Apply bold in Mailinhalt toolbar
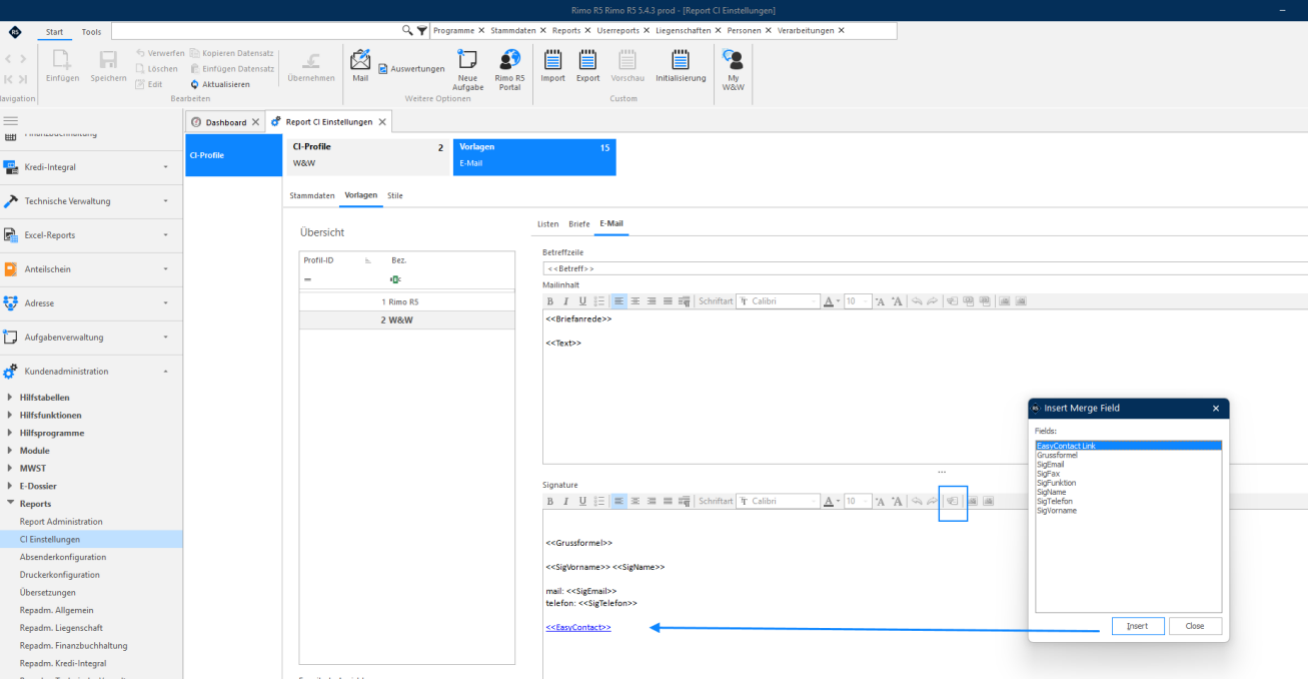 click(x=550, y=301)
